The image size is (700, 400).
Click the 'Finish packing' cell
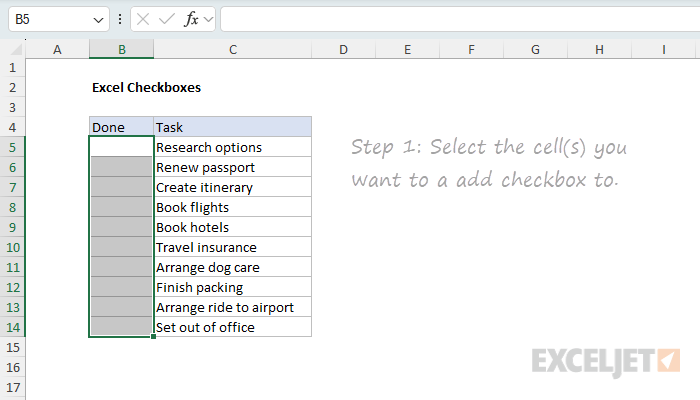click(x=233, y=288)
